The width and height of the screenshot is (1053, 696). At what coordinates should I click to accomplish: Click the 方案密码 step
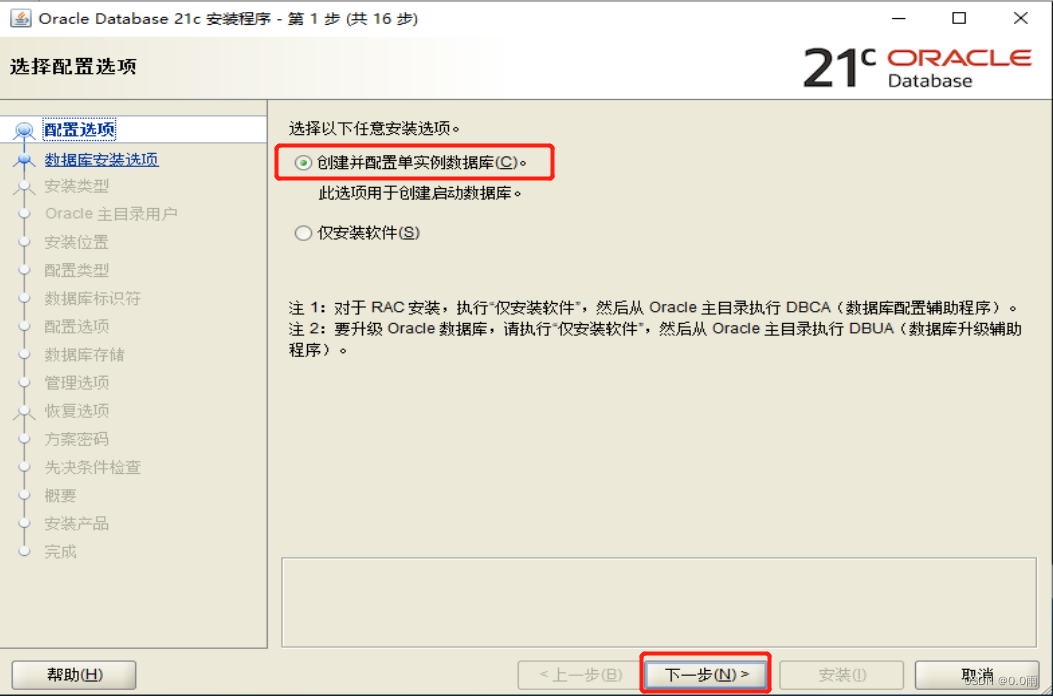pos(77,439)
